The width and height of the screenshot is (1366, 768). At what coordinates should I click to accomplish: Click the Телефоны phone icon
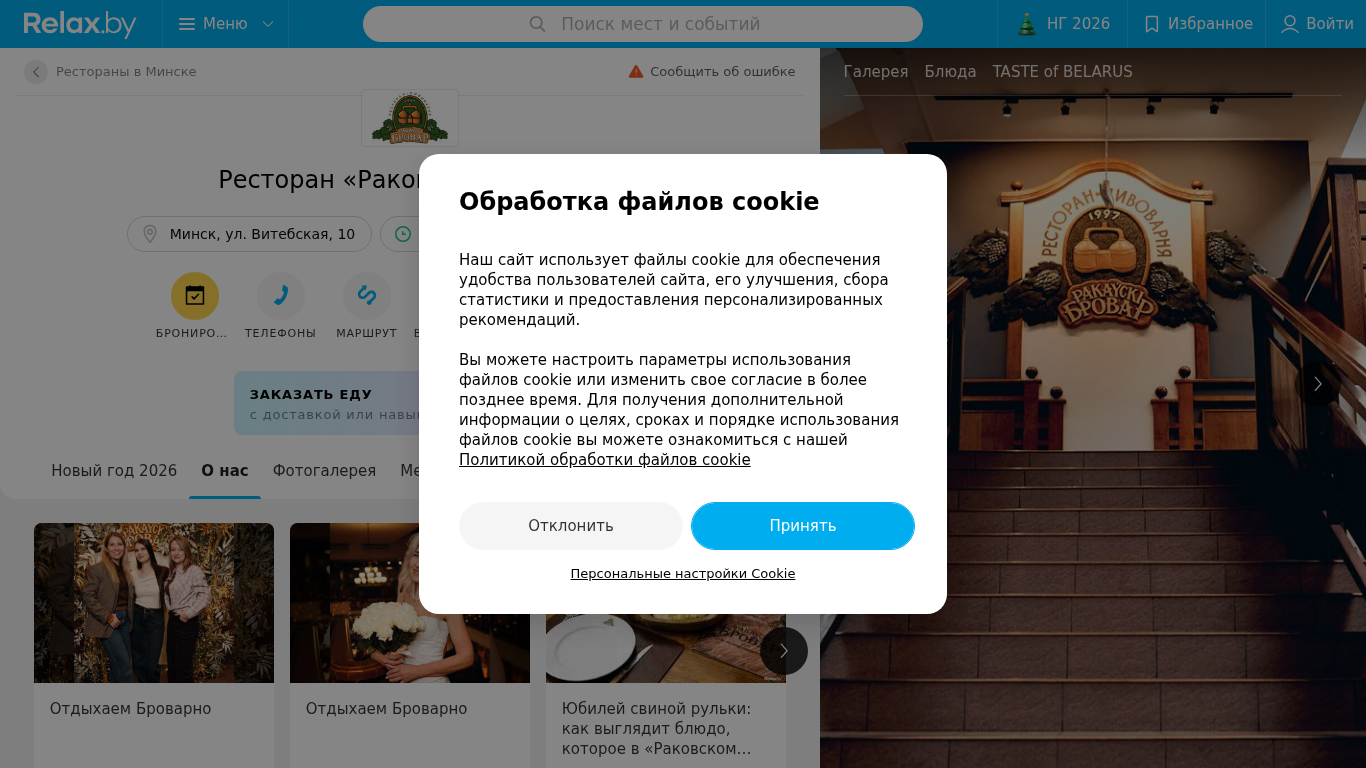pyautogui.click(x=281, y=296)
